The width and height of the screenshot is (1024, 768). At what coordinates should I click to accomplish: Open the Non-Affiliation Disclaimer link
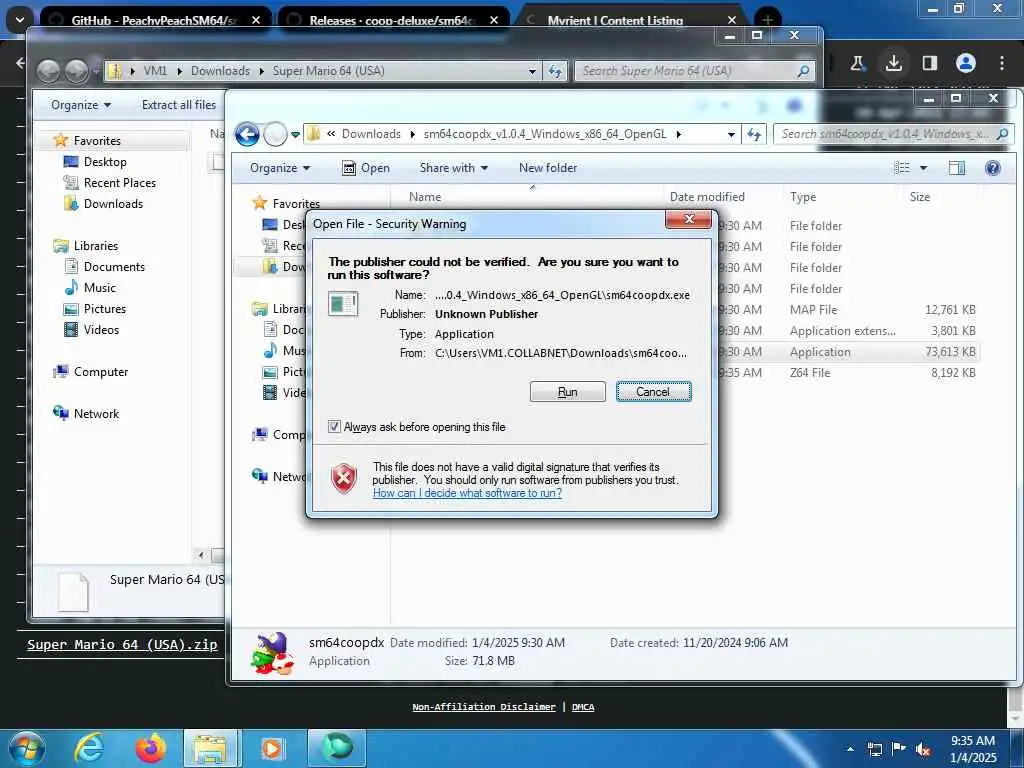484,707
